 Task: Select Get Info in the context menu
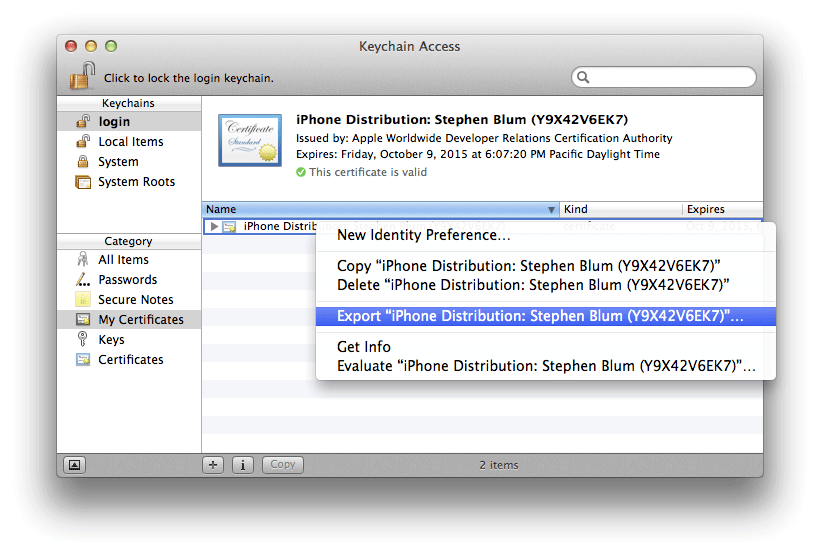click(364, 347)
